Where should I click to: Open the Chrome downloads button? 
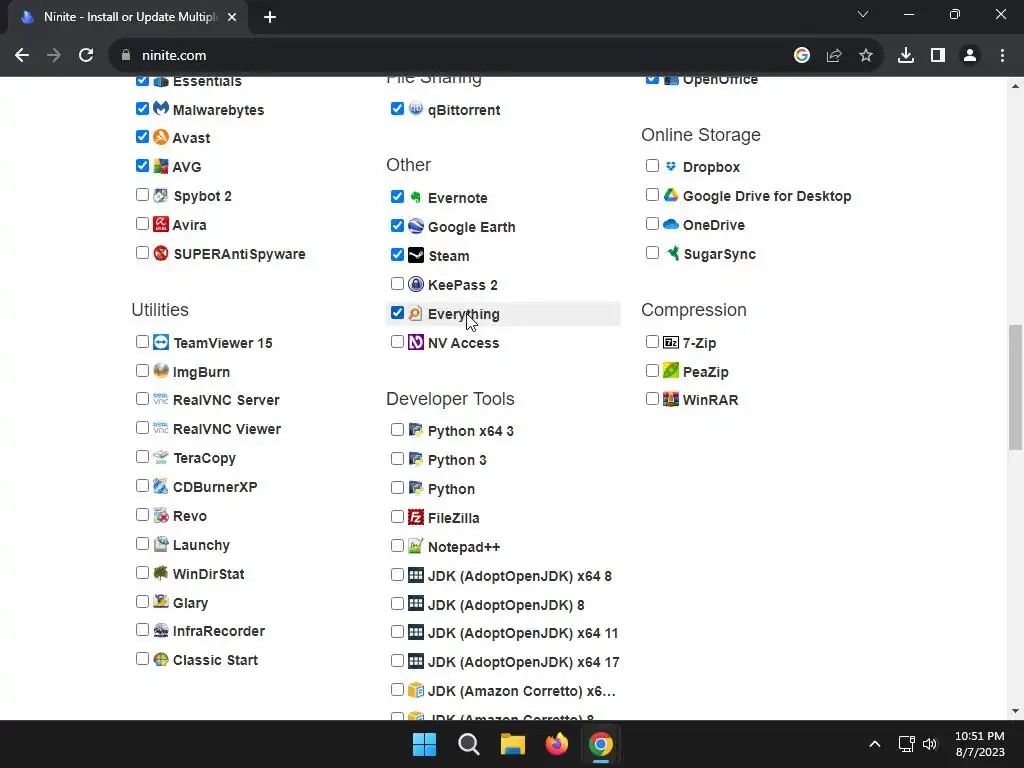[x=906, y=56]
